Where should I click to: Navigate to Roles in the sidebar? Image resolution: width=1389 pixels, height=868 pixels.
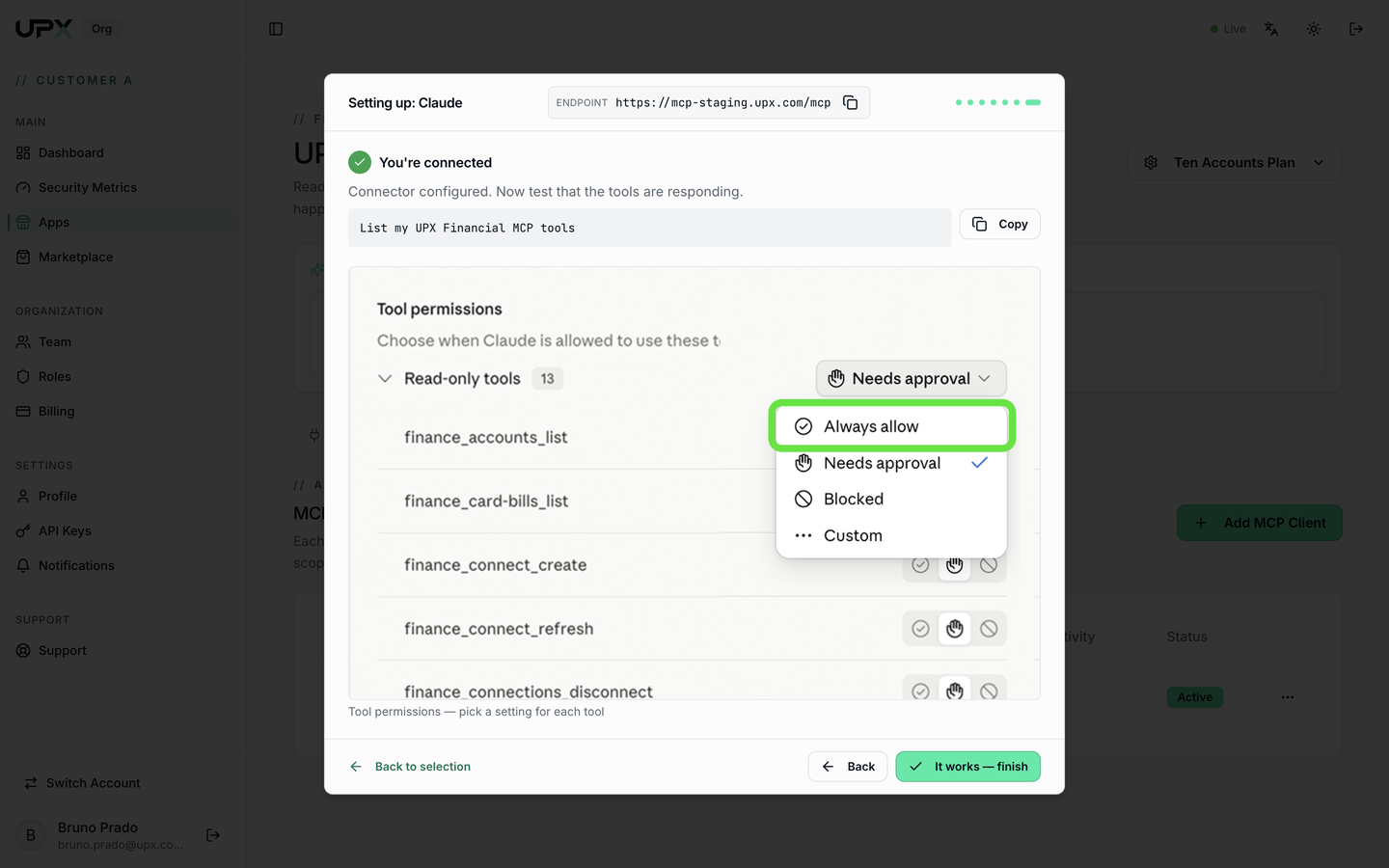pyautogui.click(x=123, y=376)
